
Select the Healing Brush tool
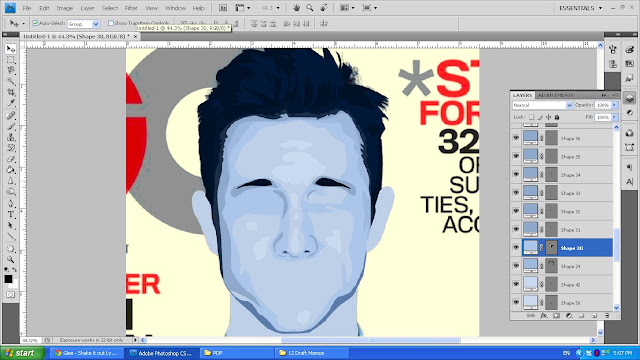[11, 116]
